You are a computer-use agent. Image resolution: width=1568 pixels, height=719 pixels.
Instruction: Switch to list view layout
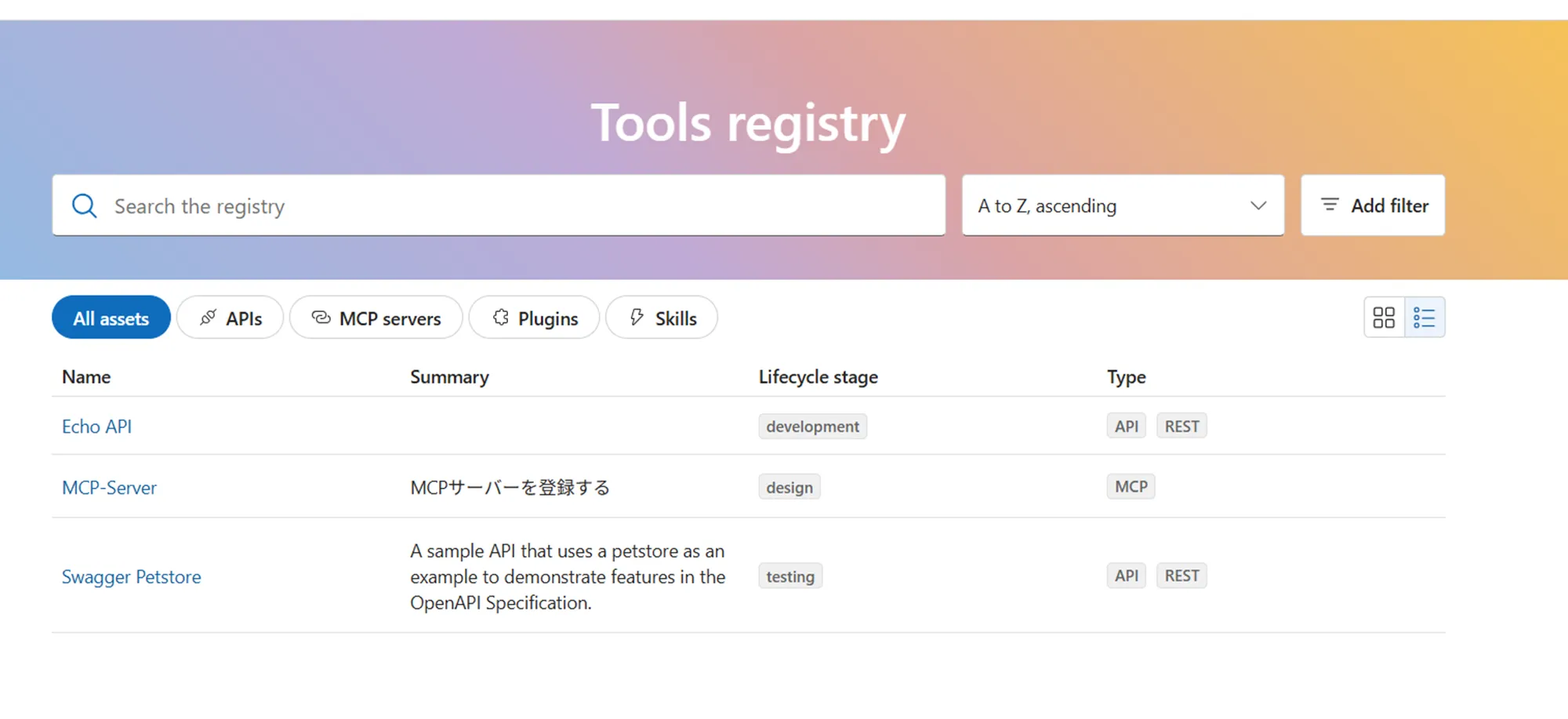pyautogui.click(x=1425, y=318)
